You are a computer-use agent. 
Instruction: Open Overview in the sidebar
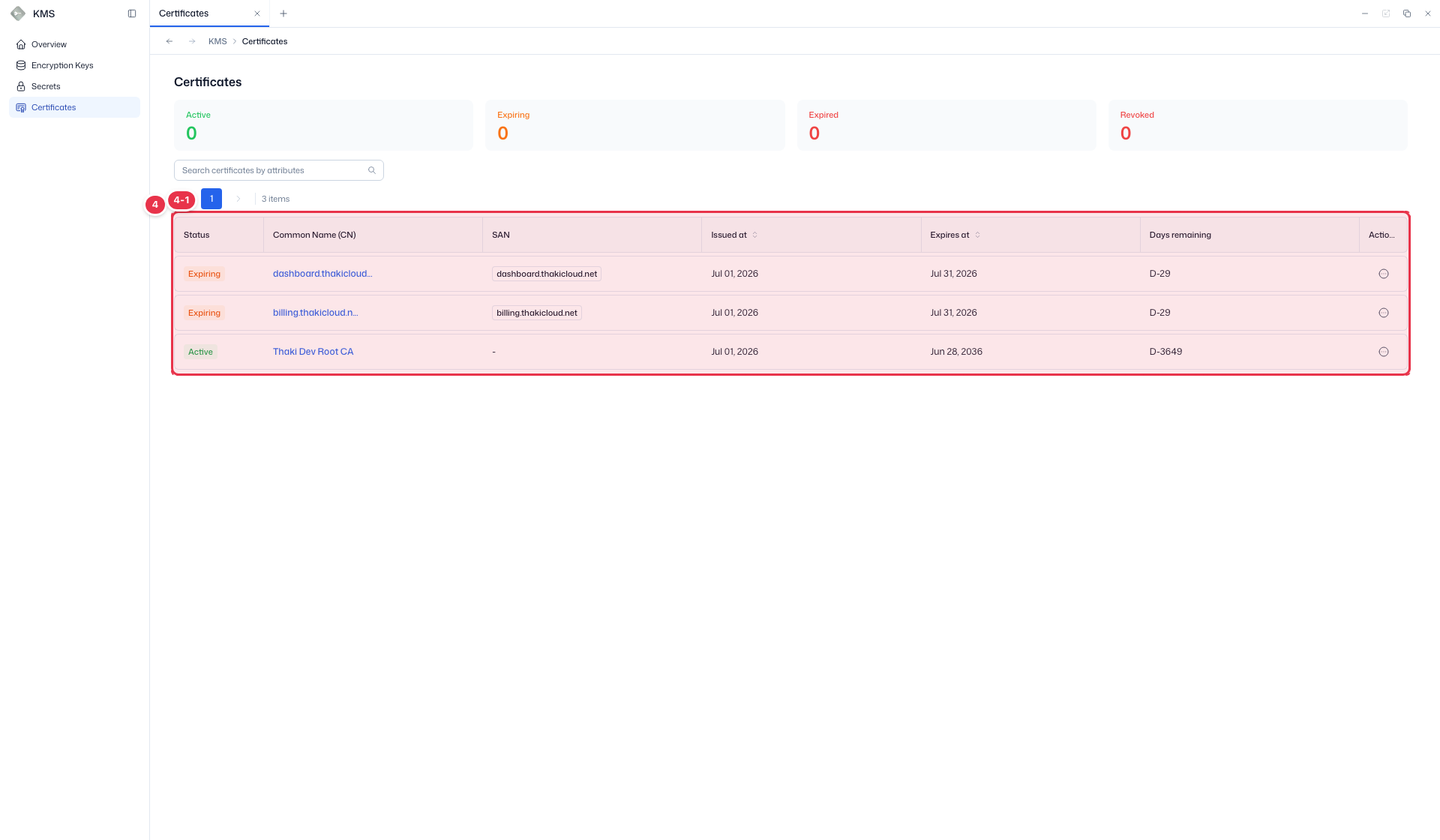coord(74,44)
